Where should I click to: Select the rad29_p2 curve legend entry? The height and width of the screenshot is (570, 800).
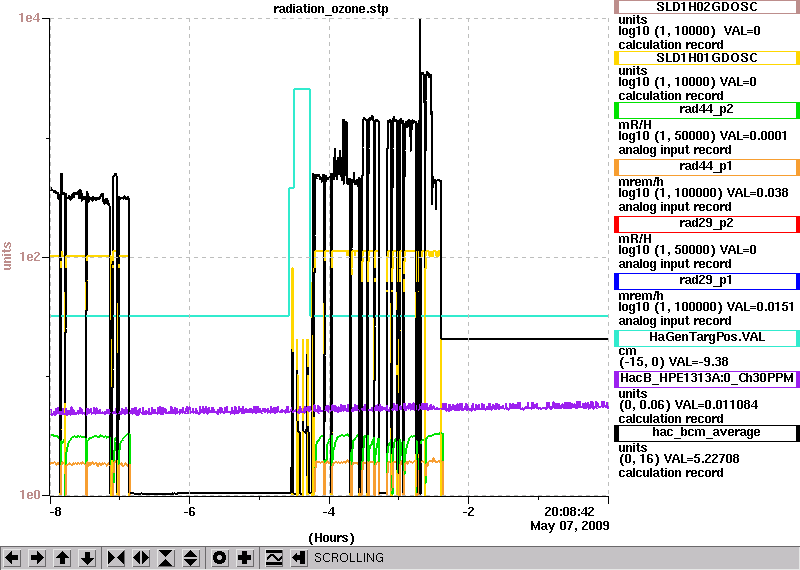[x=707, y=224]
